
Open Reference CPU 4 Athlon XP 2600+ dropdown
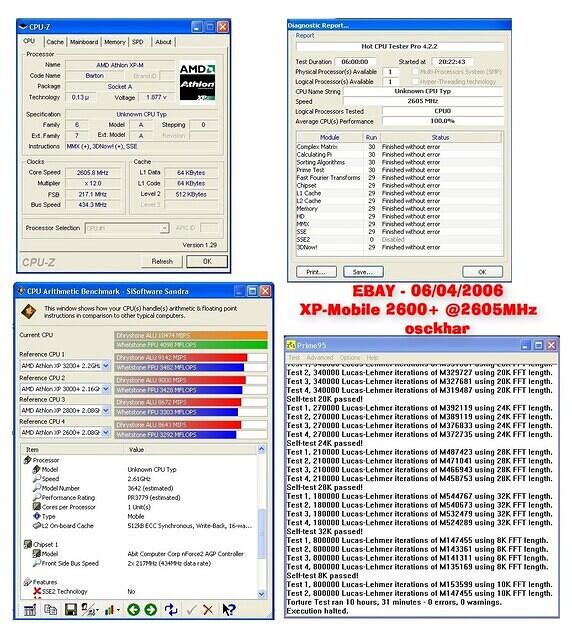click(x=106, y=432)
